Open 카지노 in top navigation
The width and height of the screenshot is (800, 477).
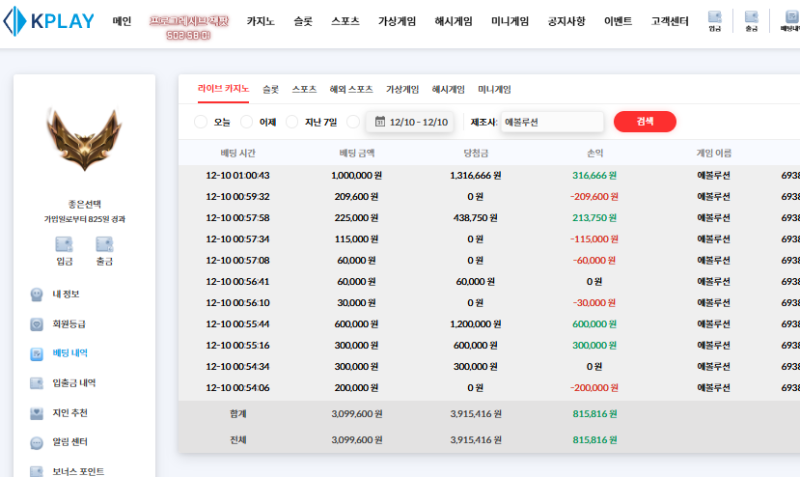click(x=261, y=21)
